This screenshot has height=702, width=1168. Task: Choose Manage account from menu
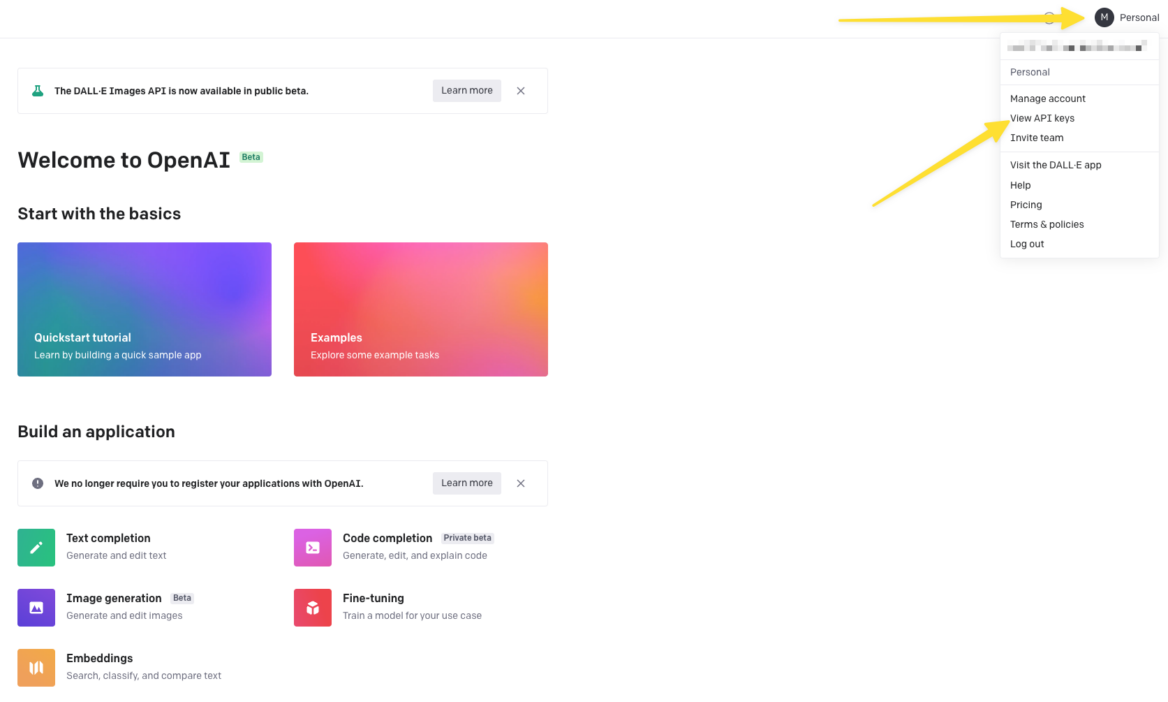tap(1047, 98)
